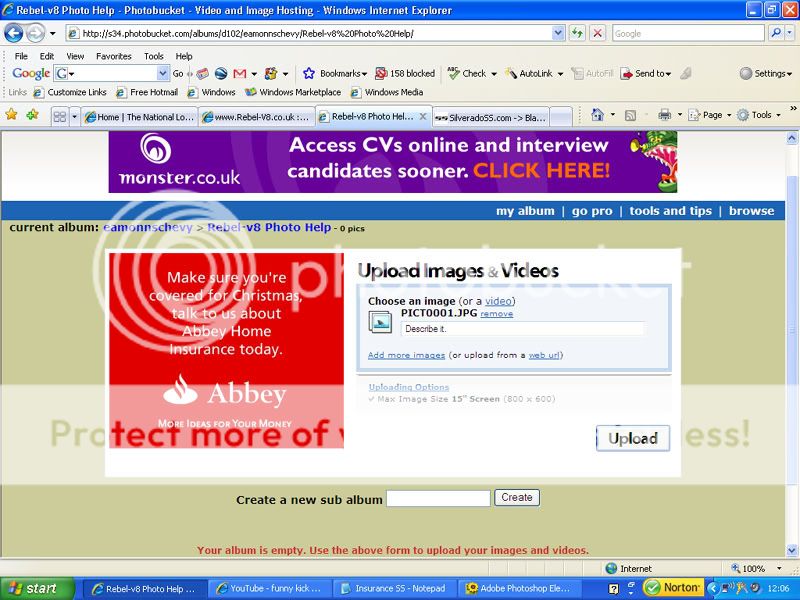Switch to the www.Rebel-V8.co.uk tab
Screen dimensions: 800x600
pyautogui.click(x=256, y=117)
